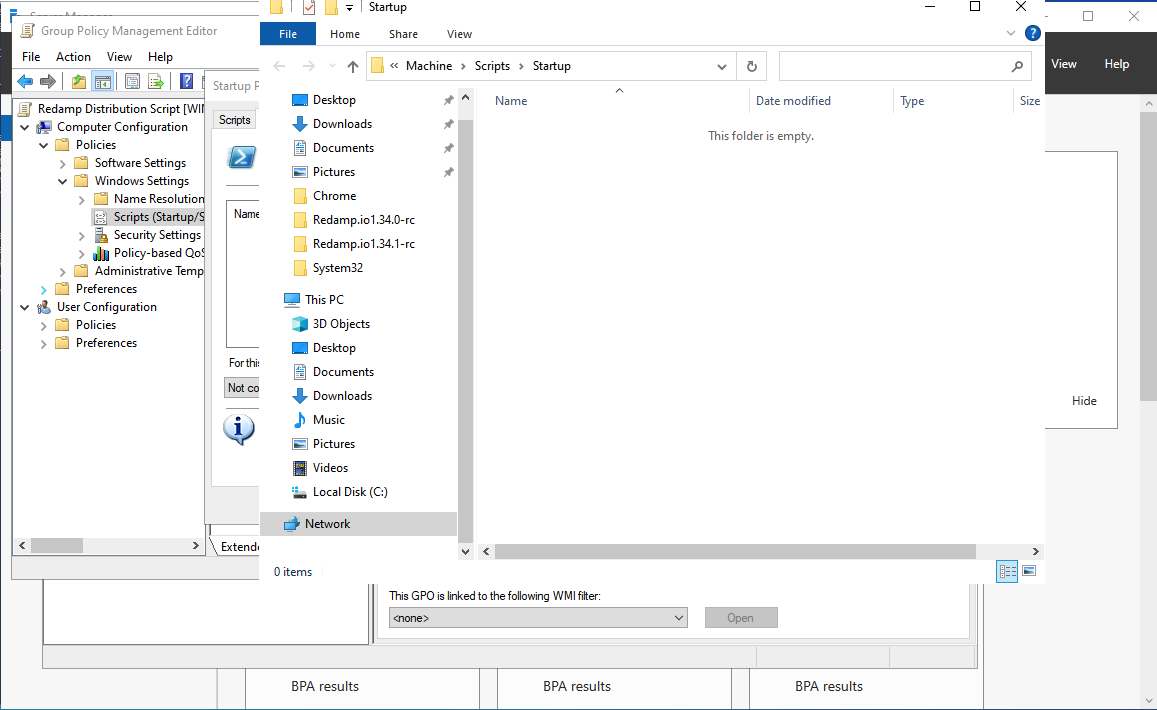
Task: Click the Hide link in Server Manager
Action: pos(1084,401)
